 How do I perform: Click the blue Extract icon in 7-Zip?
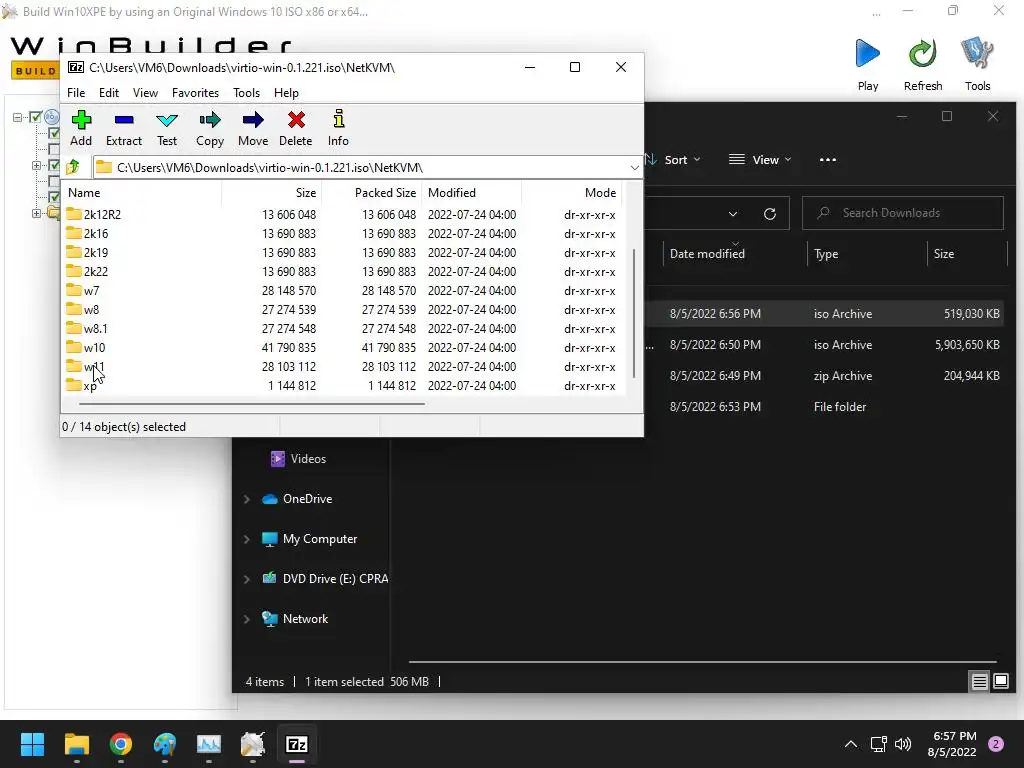click(x=123, y=120)
